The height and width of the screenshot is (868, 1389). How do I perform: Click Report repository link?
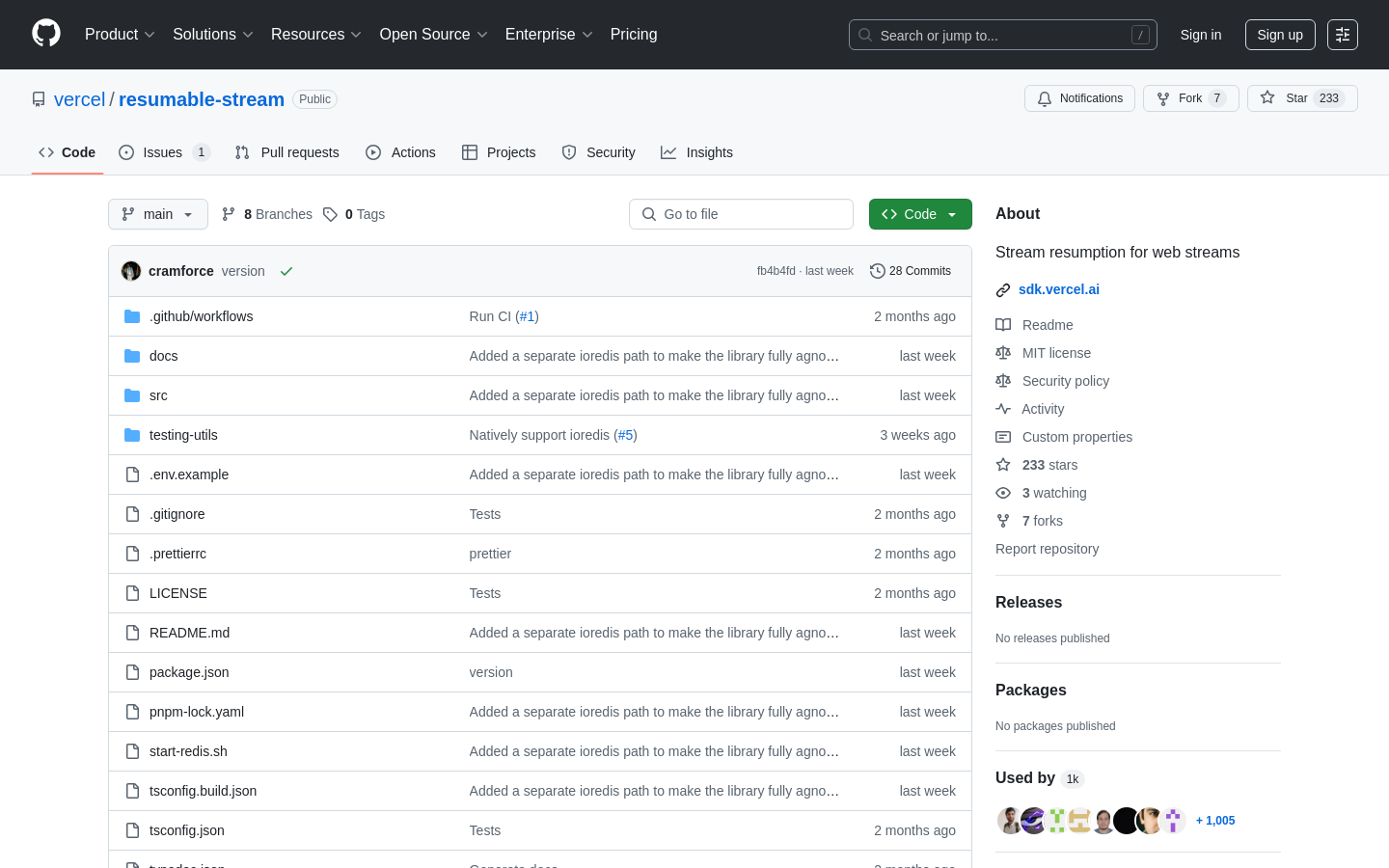point(1047,549)
